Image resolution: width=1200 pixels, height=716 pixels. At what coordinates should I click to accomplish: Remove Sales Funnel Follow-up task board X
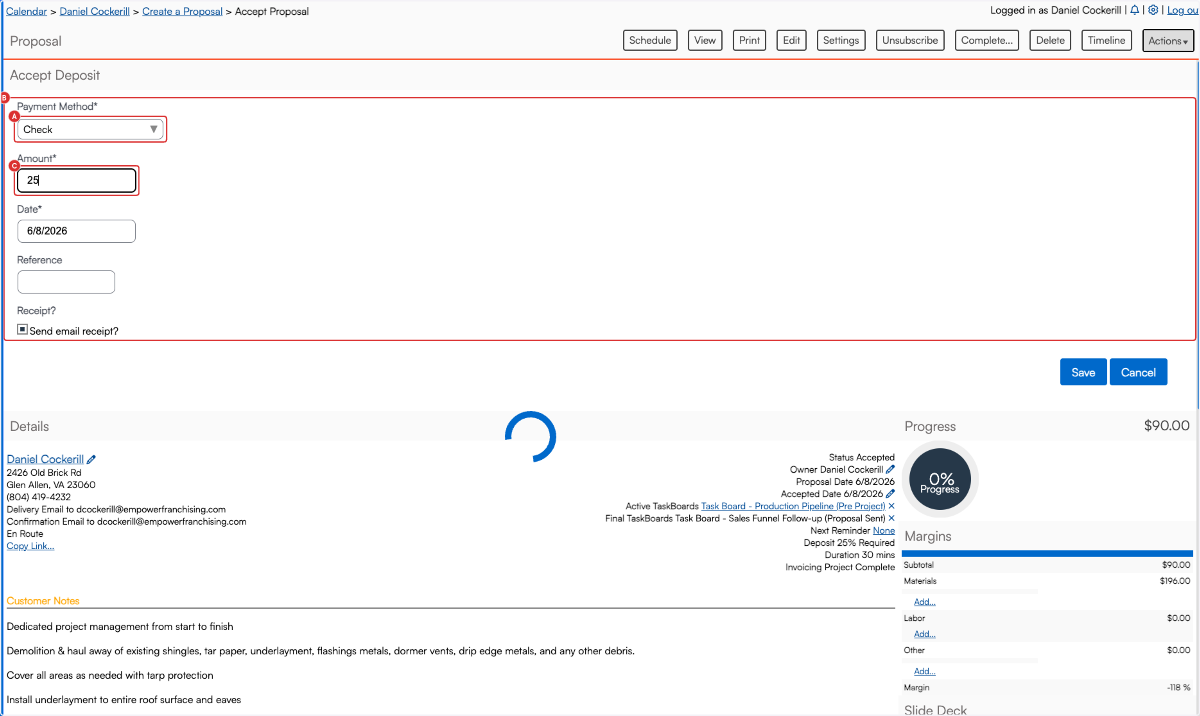pos(891,518)
